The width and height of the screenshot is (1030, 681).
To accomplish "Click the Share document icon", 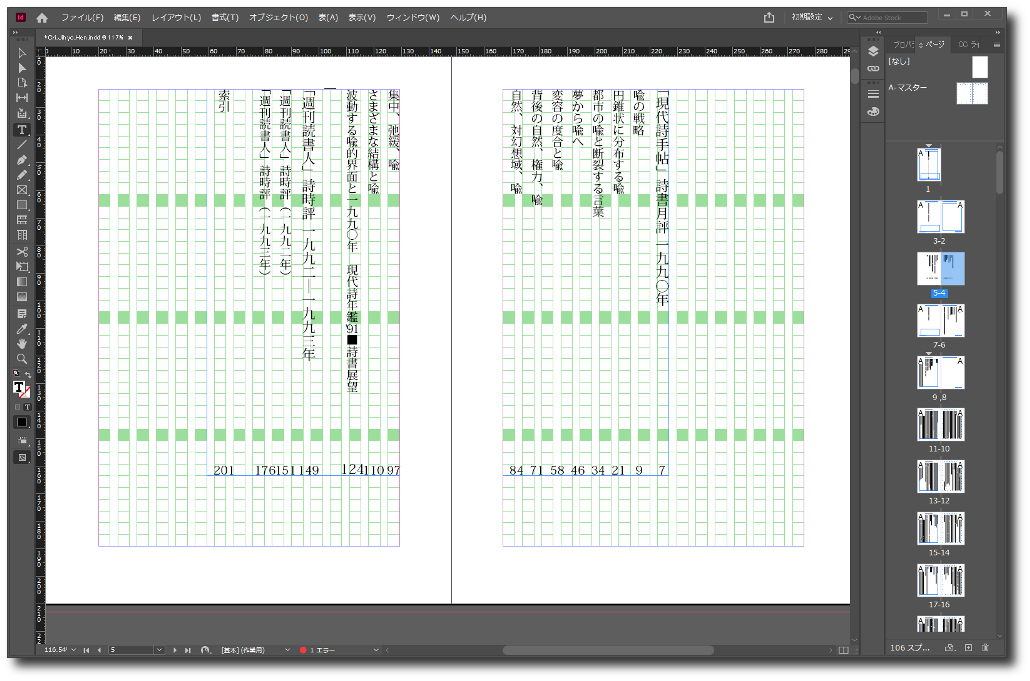I will (x=769, y=17).
